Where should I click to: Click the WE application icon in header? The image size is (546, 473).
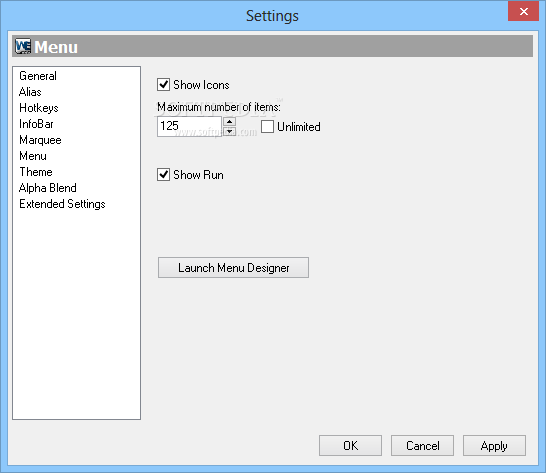pos(23,46)
